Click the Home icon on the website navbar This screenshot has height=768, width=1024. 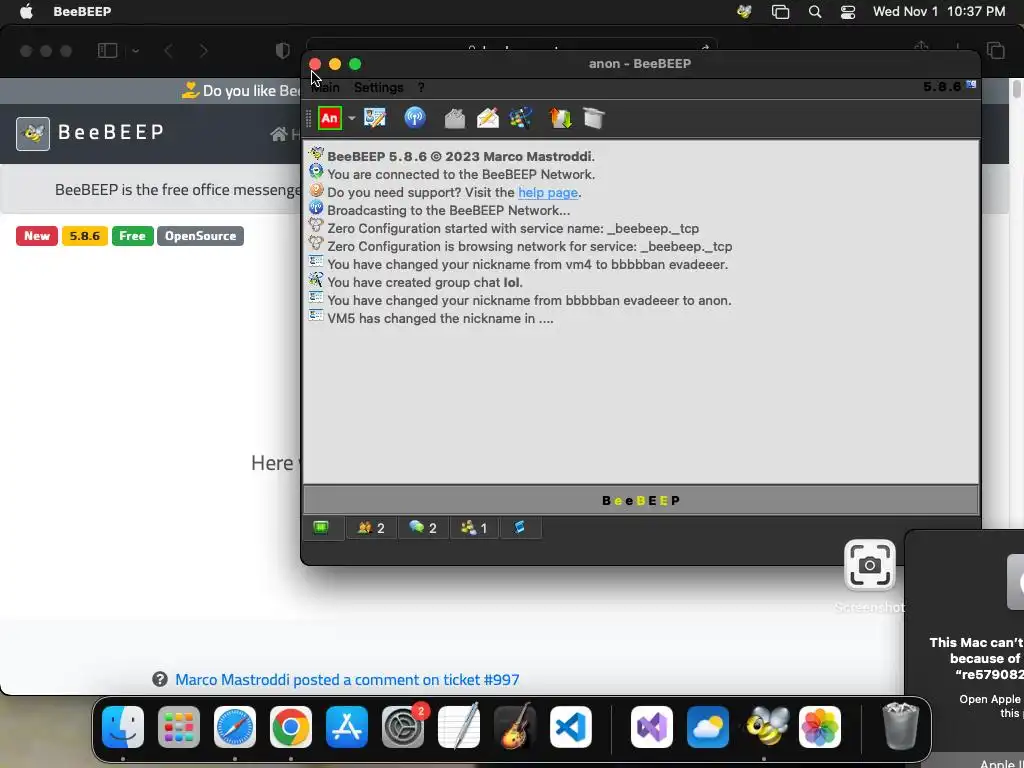[x=279, y=134]
